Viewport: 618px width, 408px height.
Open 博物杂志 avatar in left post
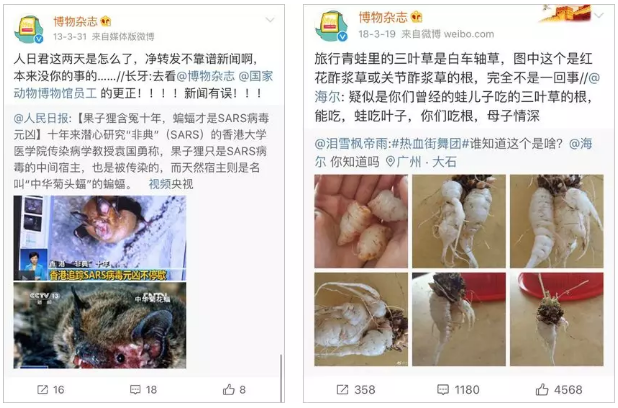point(29,29)
